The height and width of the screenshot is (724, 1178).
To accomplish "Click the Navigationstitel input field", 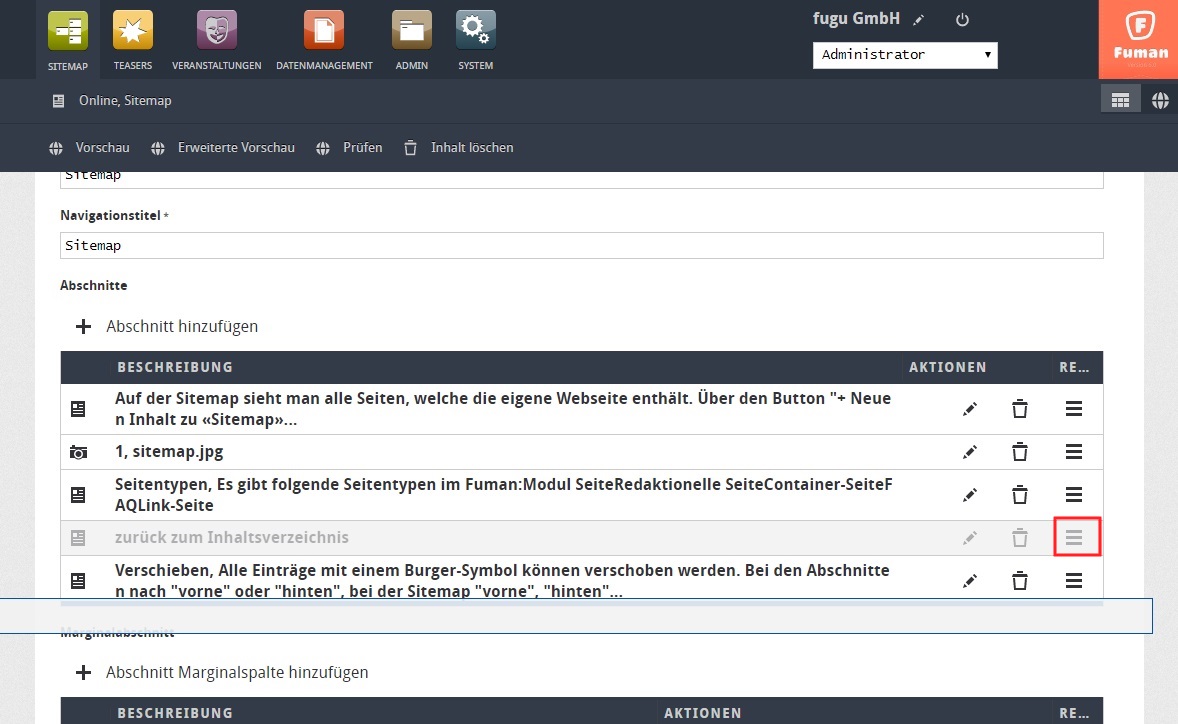I will click(x=581, y=245).
